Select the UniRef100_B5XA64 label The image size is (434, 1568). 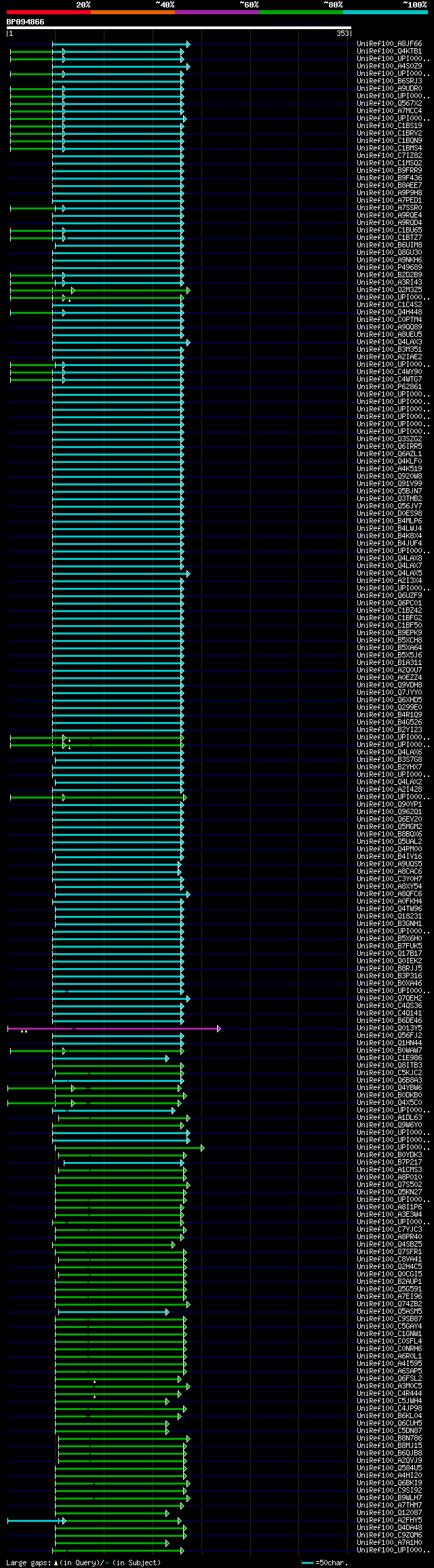point(389,648)
